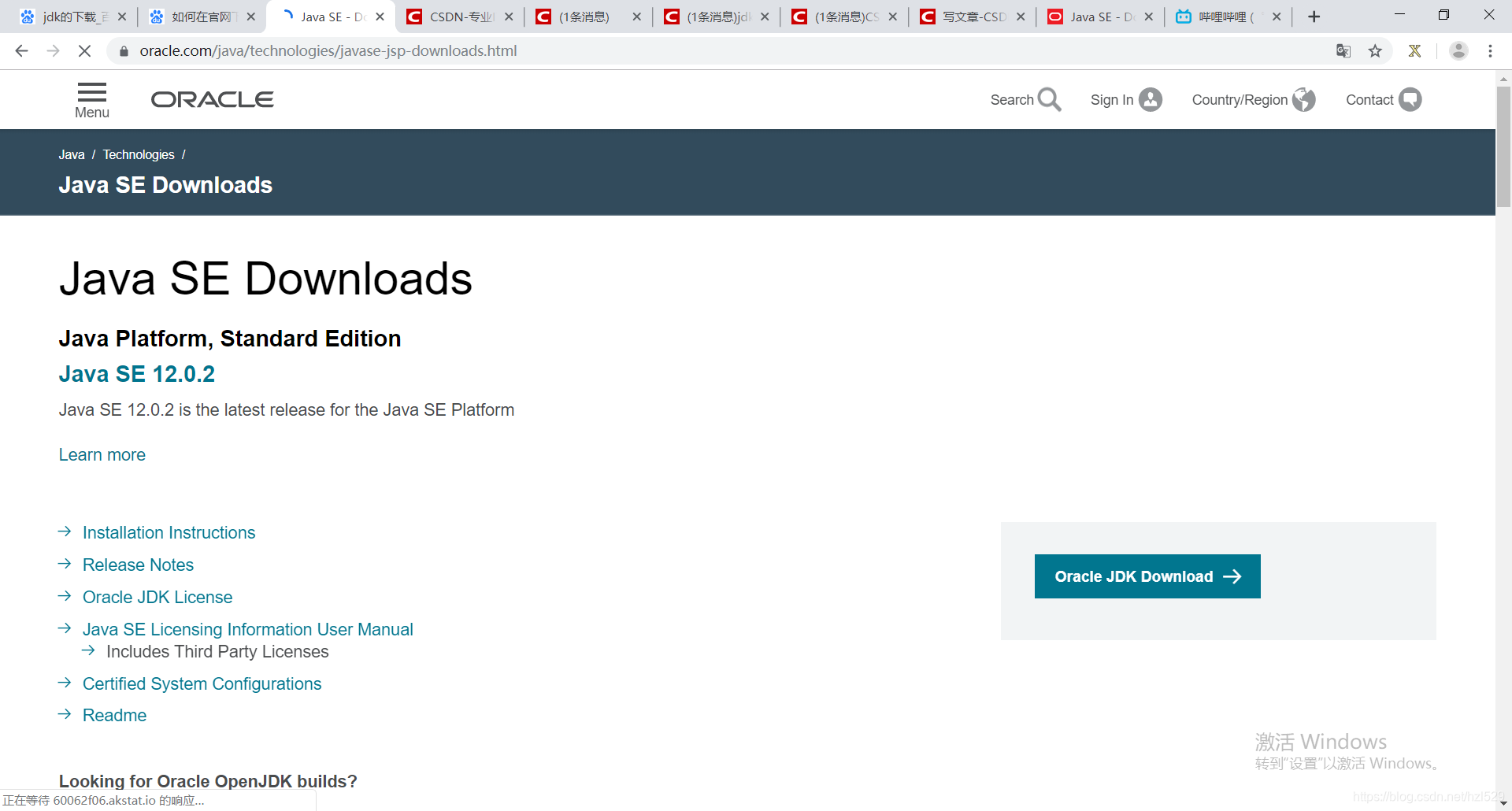Click the X browser extension icon
This screenshot has width=1512, height=811.
pyautogui.click(x=1415, y=51)
